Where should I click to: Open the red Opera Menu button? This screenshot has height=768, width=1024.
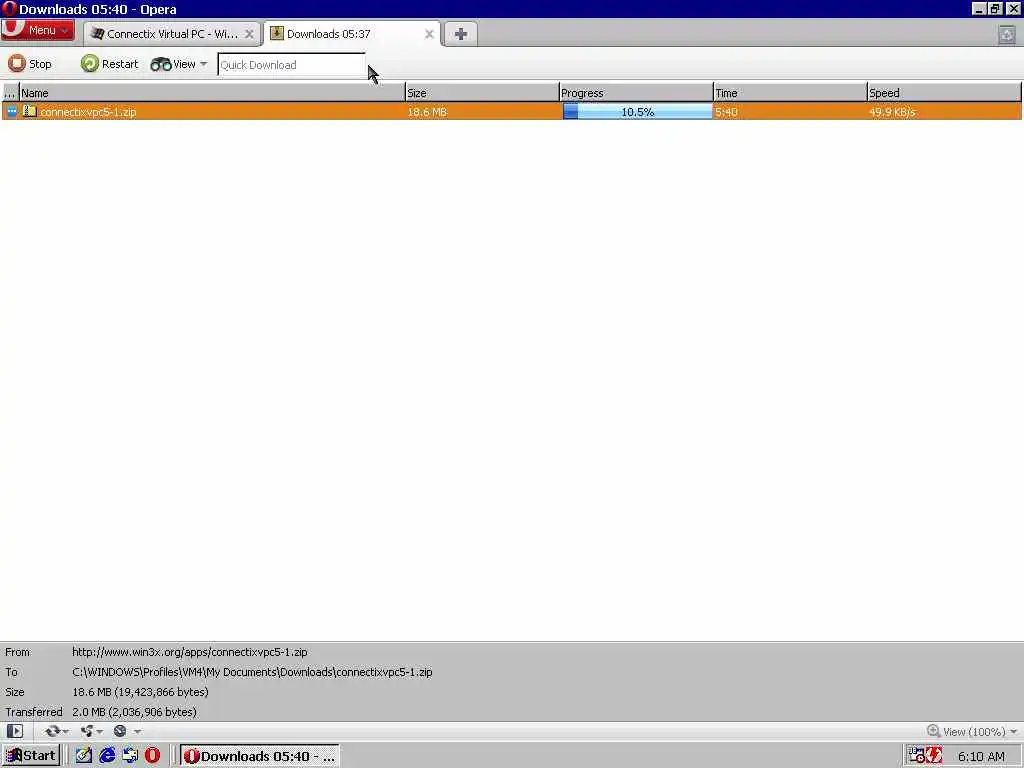(37, 30)
